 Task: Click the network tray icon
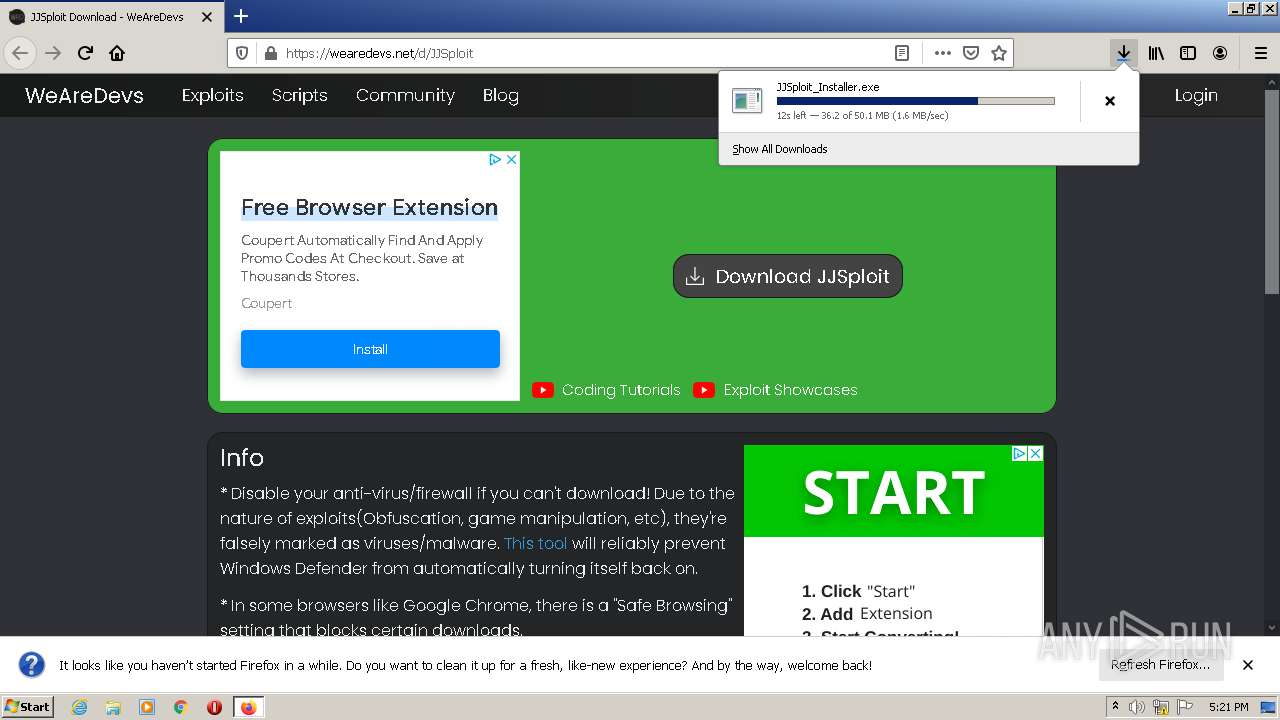pyautogui.click(x=1162, y=707)
